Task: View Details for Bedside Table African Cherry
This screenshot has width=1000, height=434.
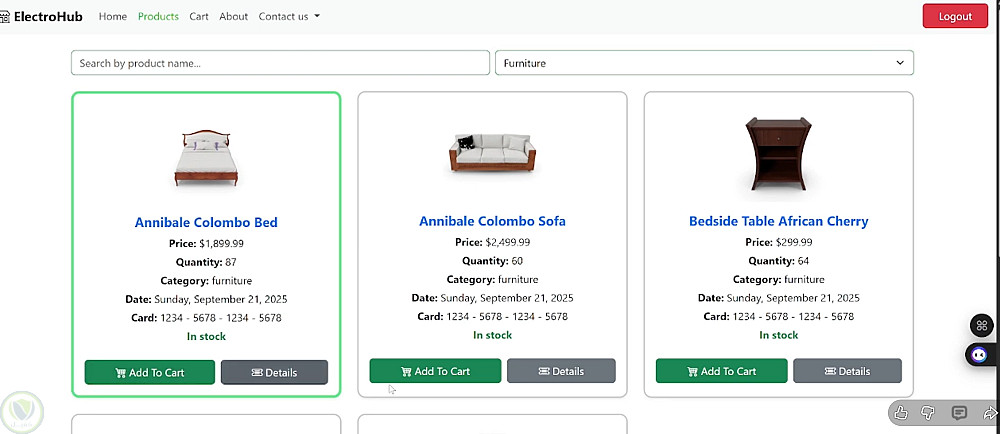Action: 847,371
